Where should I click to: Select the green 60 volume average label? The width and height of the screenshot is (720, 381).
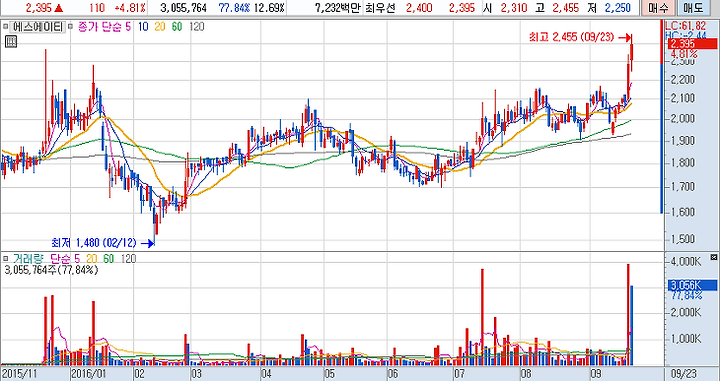pyautogui.click(x=108, y=259)
